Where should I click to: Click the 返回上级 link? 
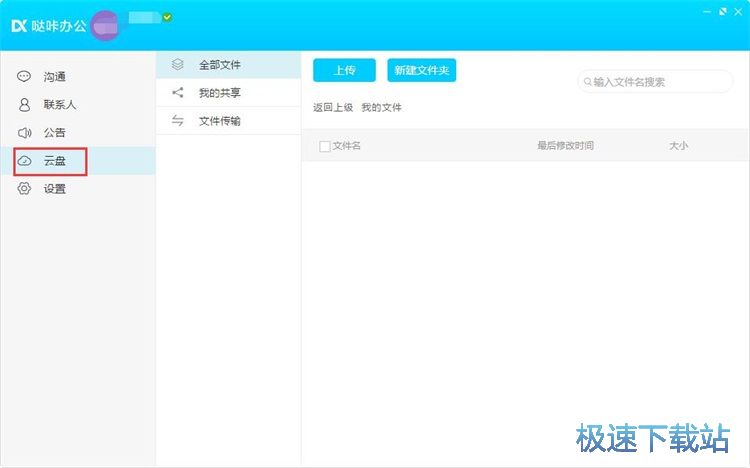[333, 108]
